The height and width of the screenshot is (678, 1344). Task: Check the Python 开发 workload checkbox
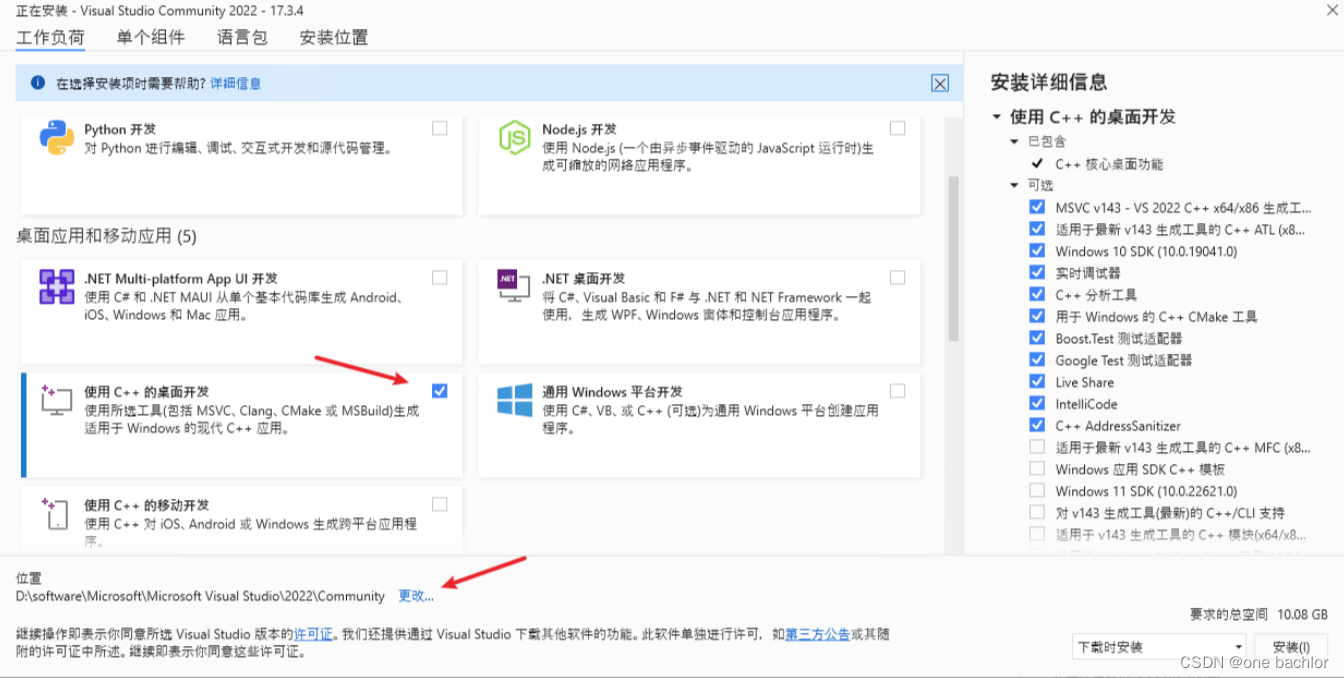point(440,128)
